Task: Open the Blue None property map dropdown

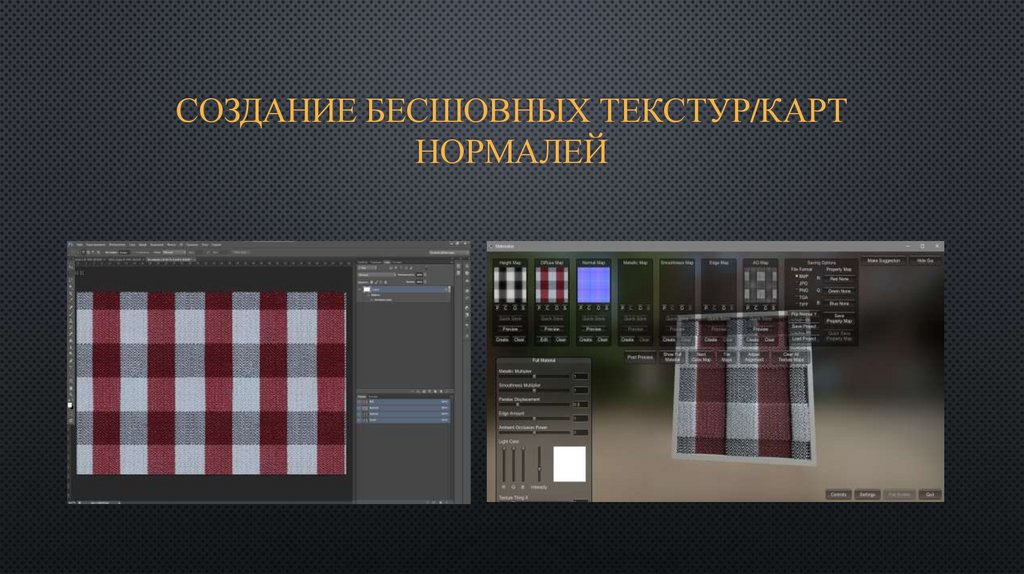Action: point(839,304)
